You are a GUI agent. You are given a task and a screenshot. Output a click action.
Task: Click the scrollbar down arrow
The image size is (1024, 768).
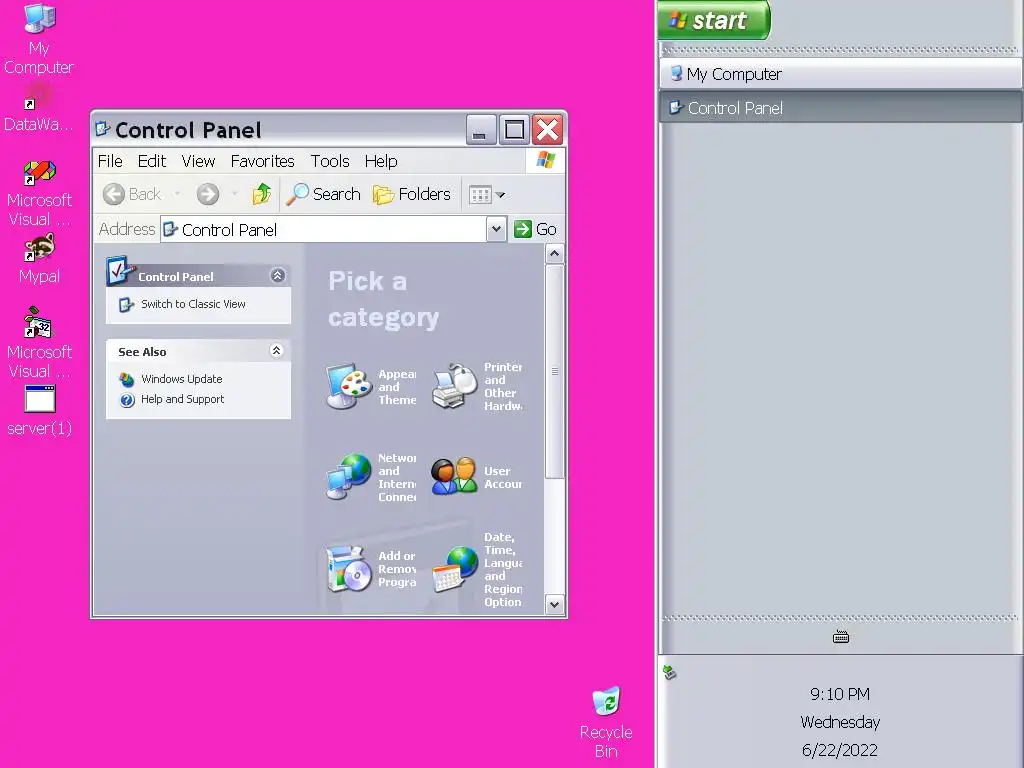click(x=554, y=605)
